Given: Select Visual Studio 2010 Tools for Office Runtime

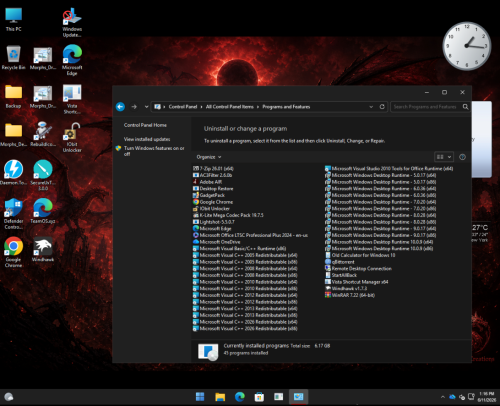Looking at the screenshot, I should point(389,168).
